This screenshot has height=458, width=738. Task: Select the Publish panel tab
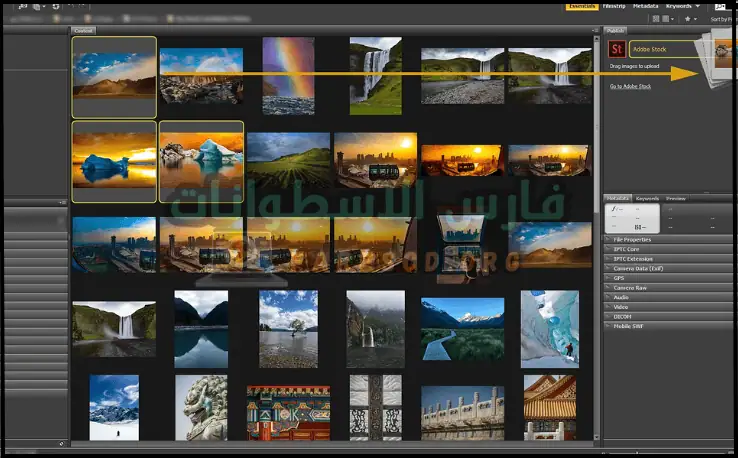click(616, 30)
